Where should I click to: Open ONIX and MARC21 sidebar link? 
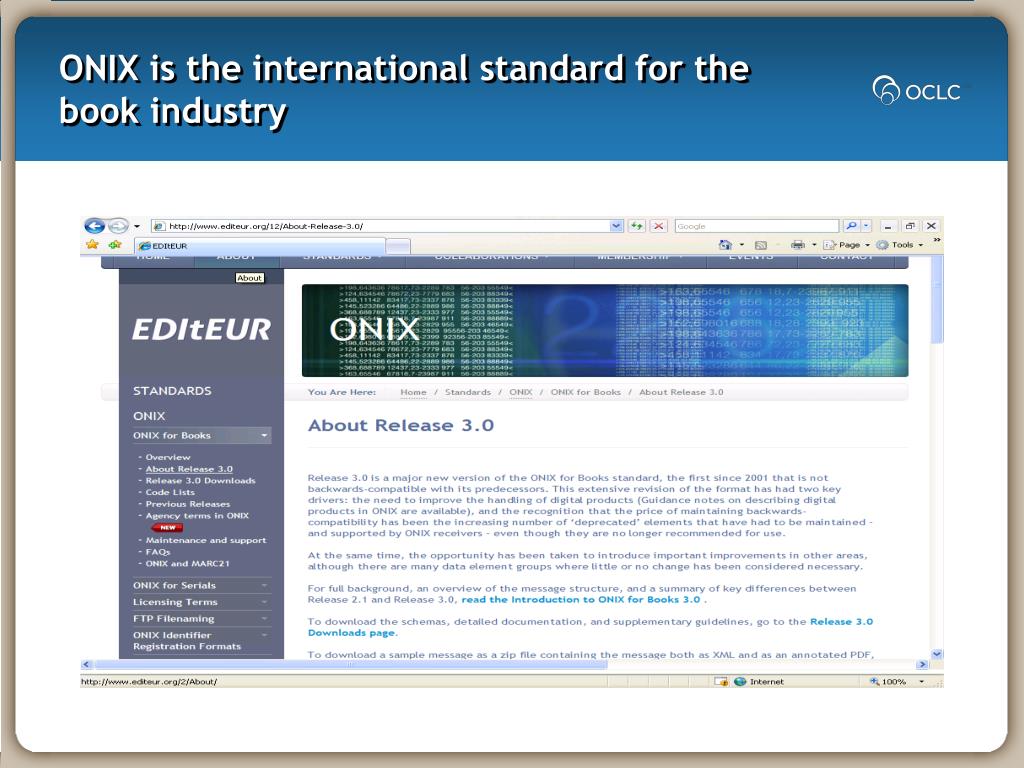(x=187, y=564)
